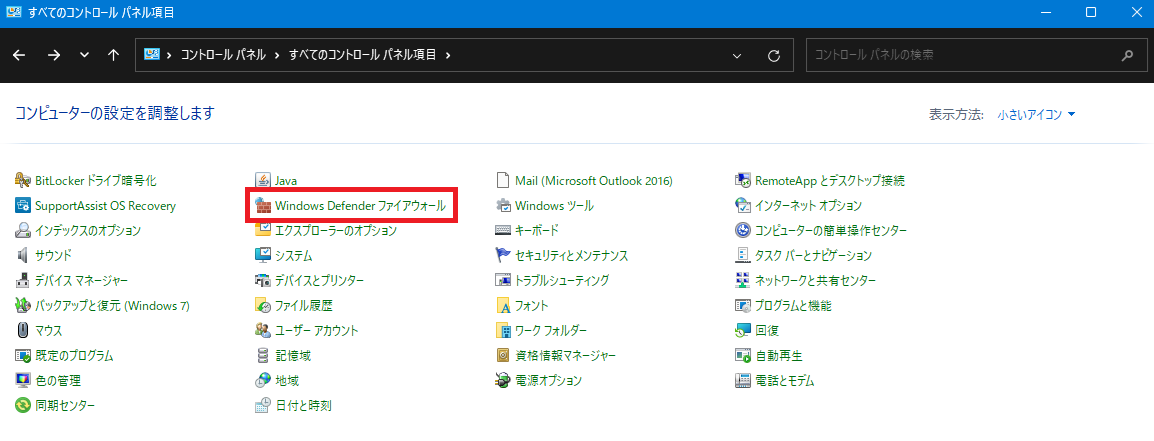The width and height of the screenshot is (1154, 441).
Task: Go back with the left arrow
Action: pos(19,55)
